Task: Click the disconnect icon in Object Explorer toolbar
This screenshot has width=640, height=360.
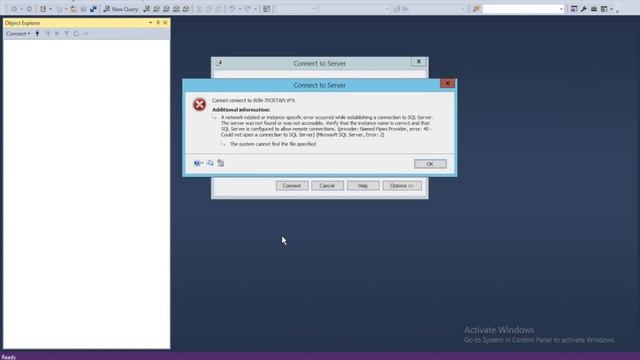Action: click(x=48, y=33)
